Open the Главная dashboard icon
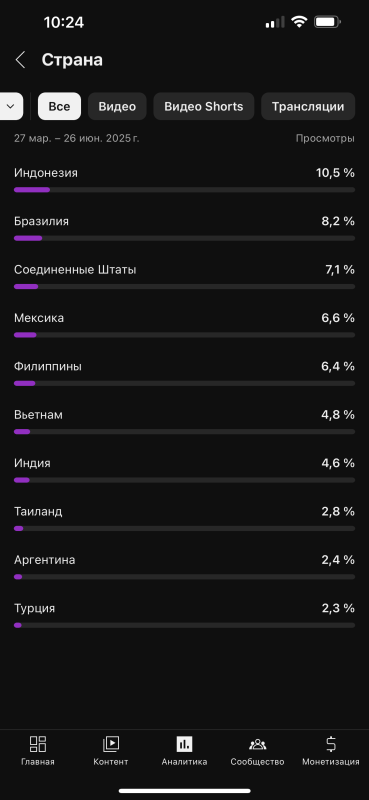Image resolution: width=369 pixels, height=800 pixels. [x=38, y=744]
